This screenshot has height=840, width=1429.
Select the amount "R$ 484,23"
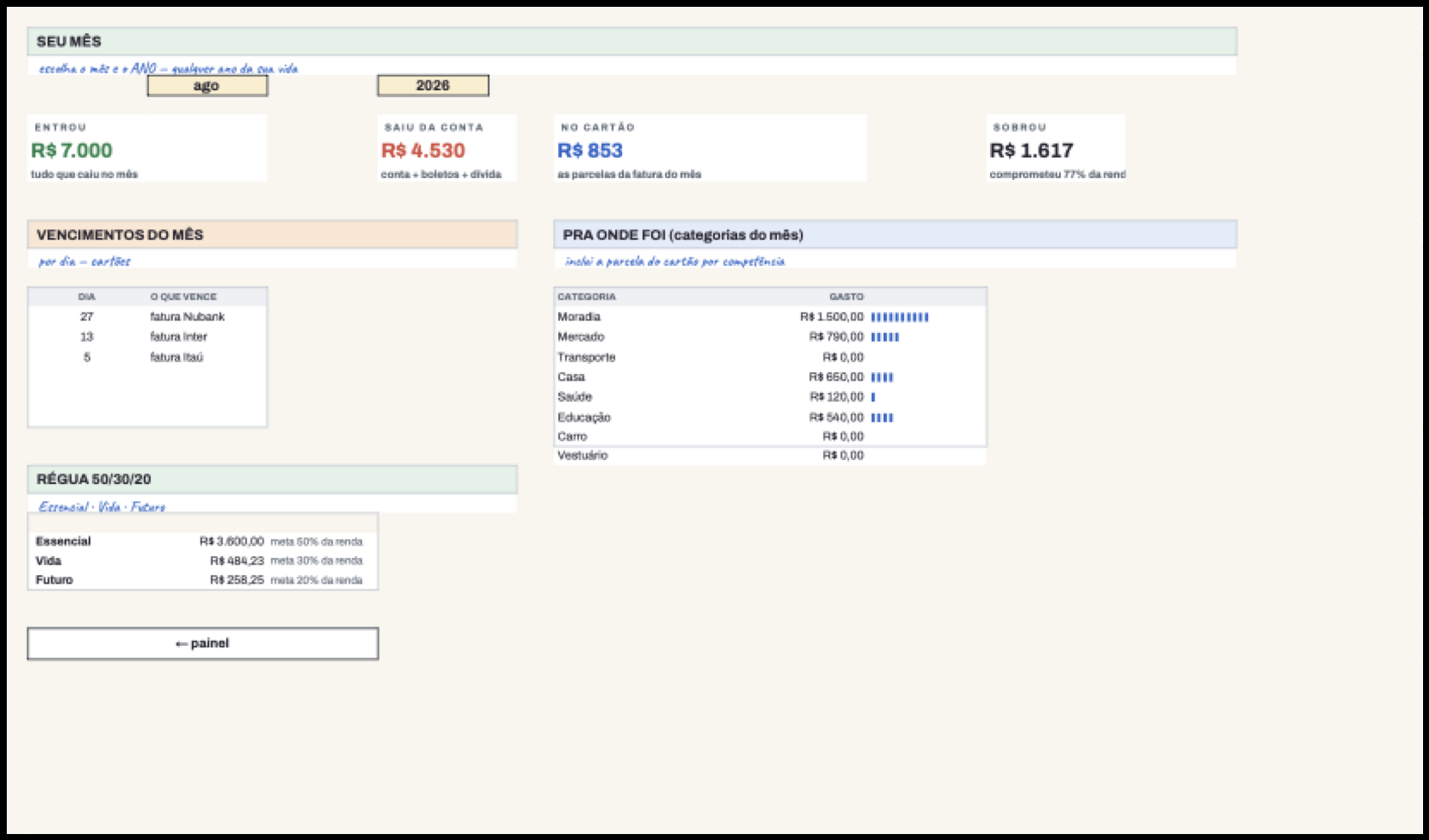pos(237,561)
